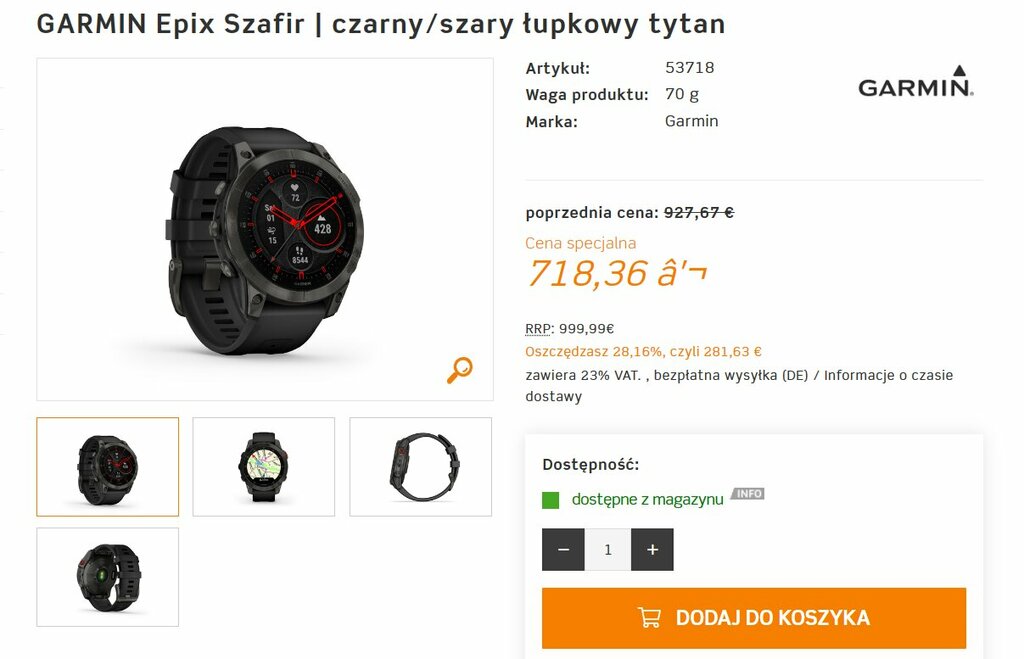
Task: Select the first watch thumbnail with red dial
Action: [108, 467]
